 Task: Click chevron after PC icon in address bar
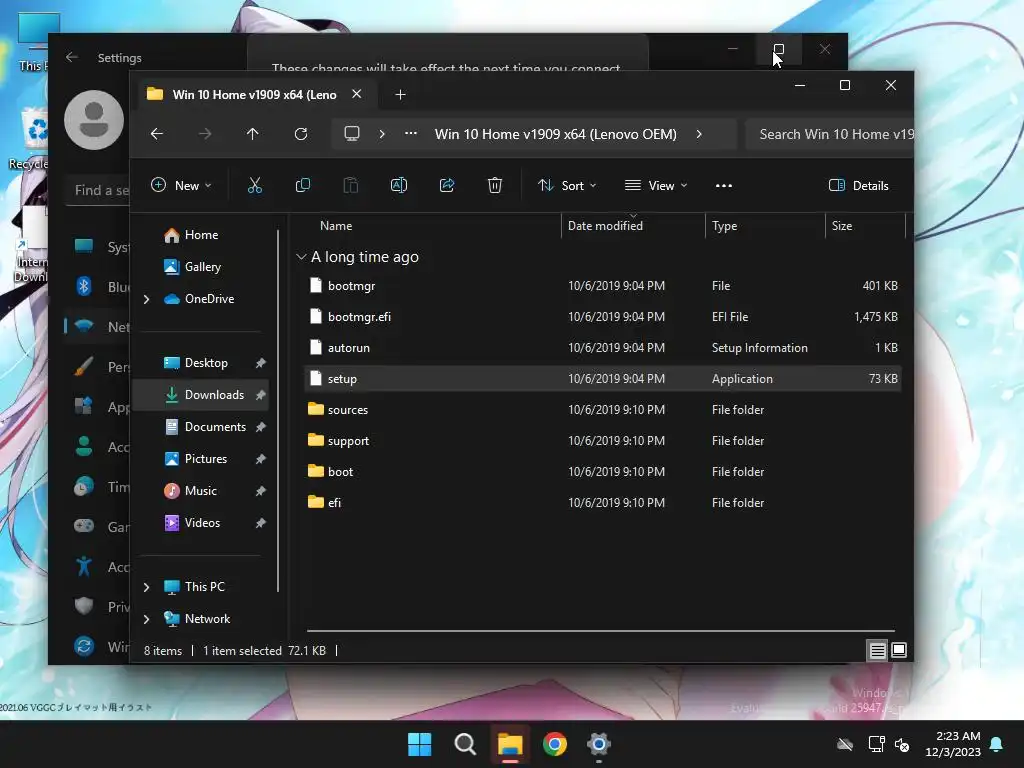pos(382,134)
